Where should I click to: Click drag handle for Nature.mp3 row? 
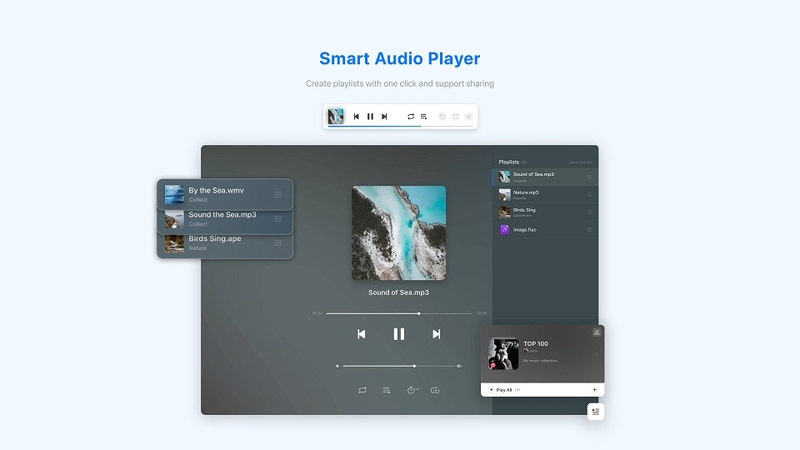pos(589,194)
